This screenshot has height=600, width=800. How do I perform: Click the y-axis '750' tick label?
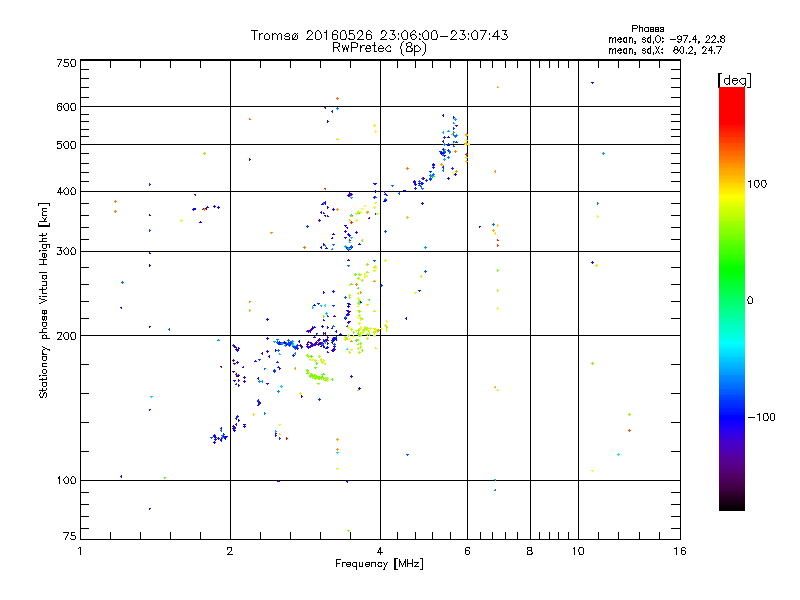66,63
